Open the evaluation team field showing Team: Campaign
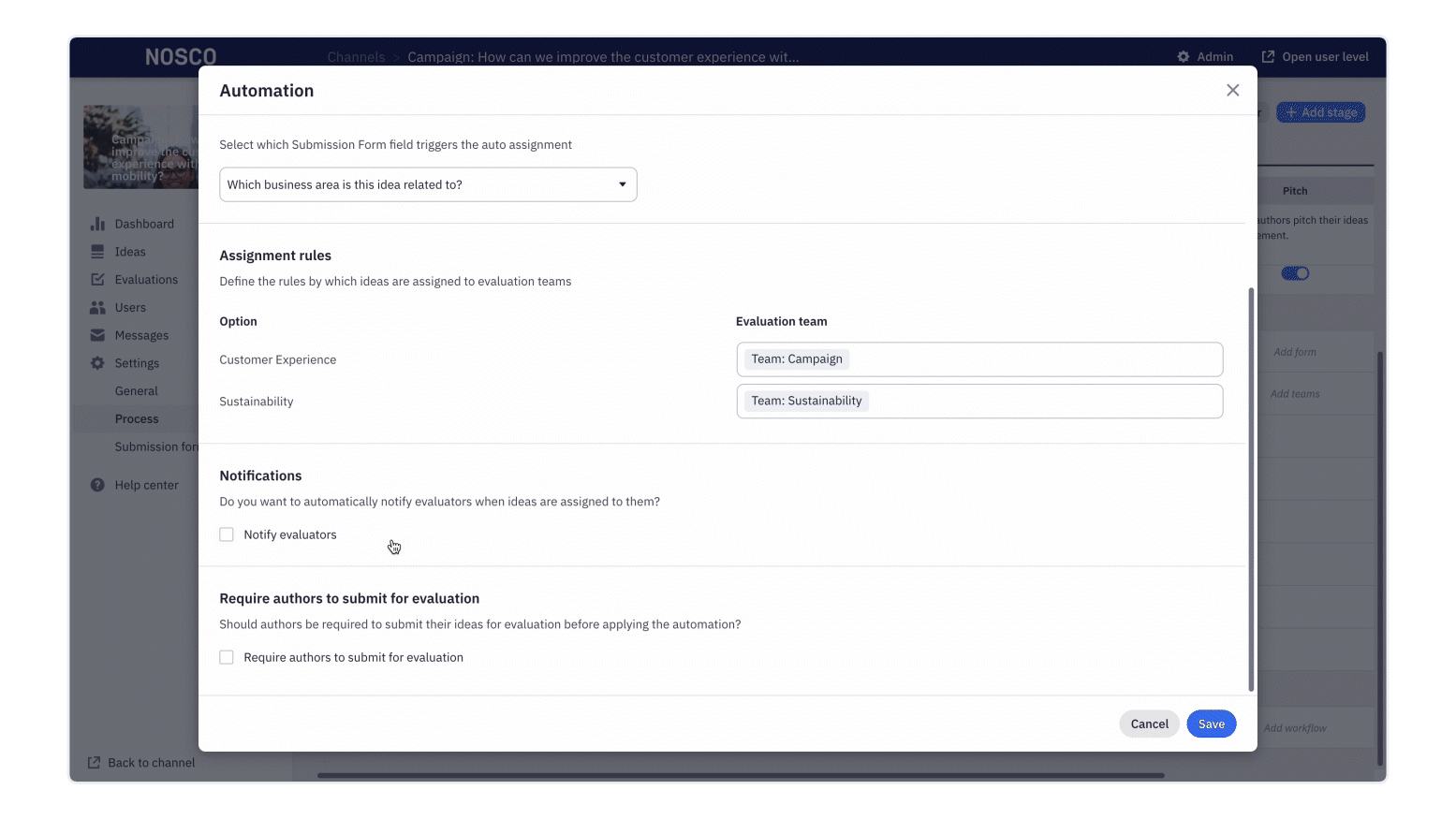1456x819 pixels. [x=979, y=358]
